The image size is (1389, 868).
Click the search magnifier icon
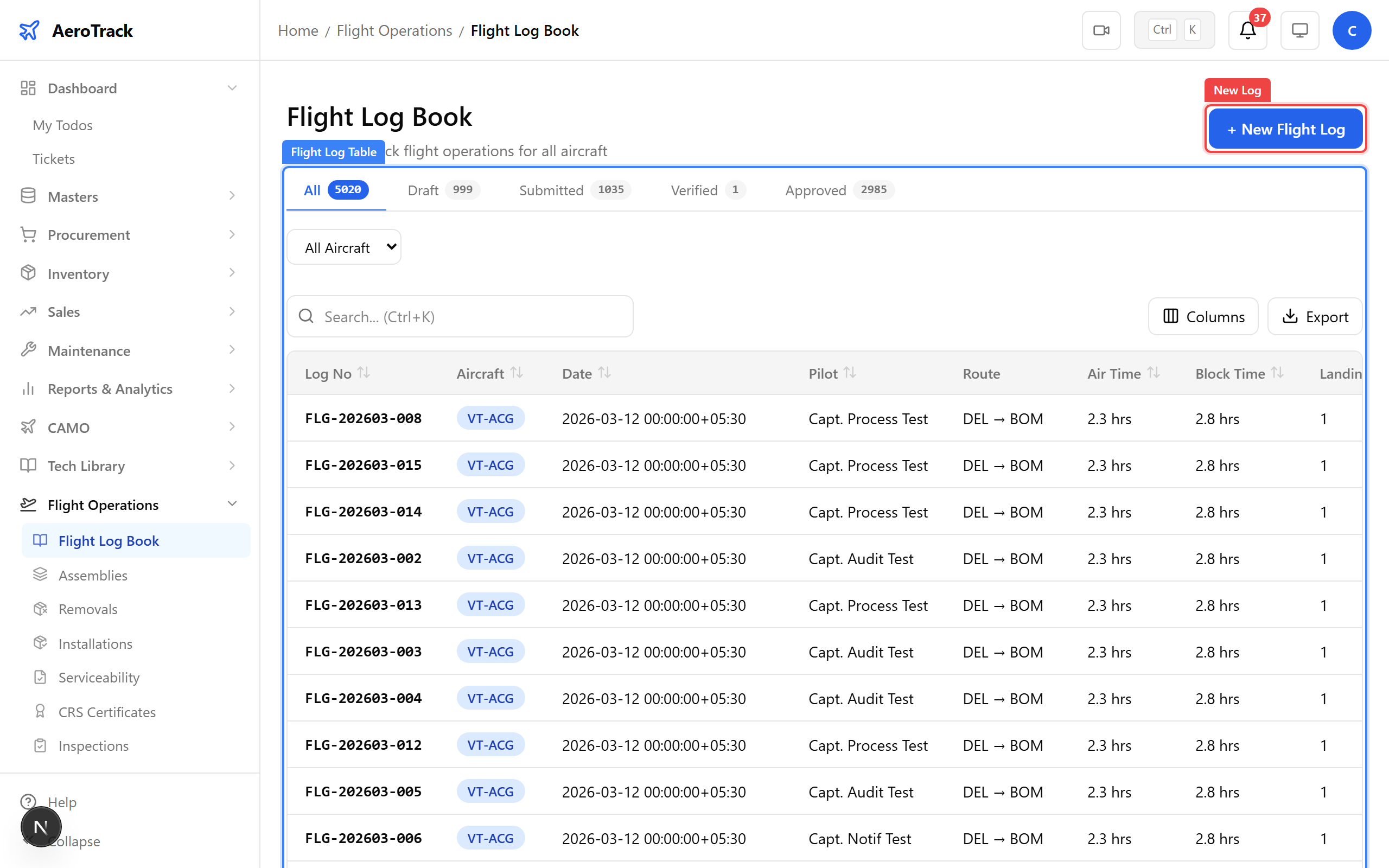[306, 316]
